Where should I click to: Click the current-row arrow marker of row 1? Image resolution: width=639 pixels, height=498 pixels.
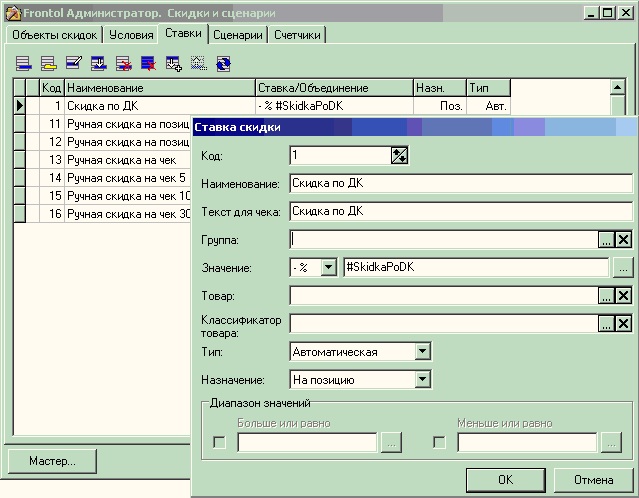tap(20, 106)
